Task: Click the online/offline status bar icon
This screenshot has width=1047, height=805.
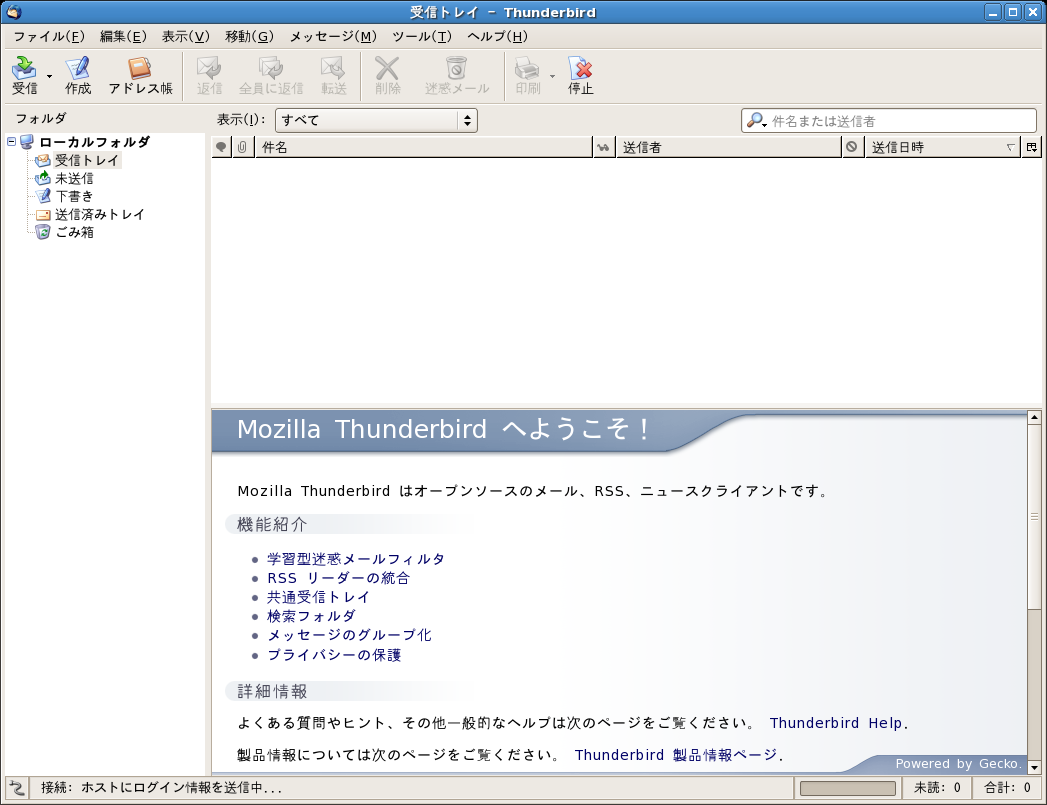Action: [17, 788]
